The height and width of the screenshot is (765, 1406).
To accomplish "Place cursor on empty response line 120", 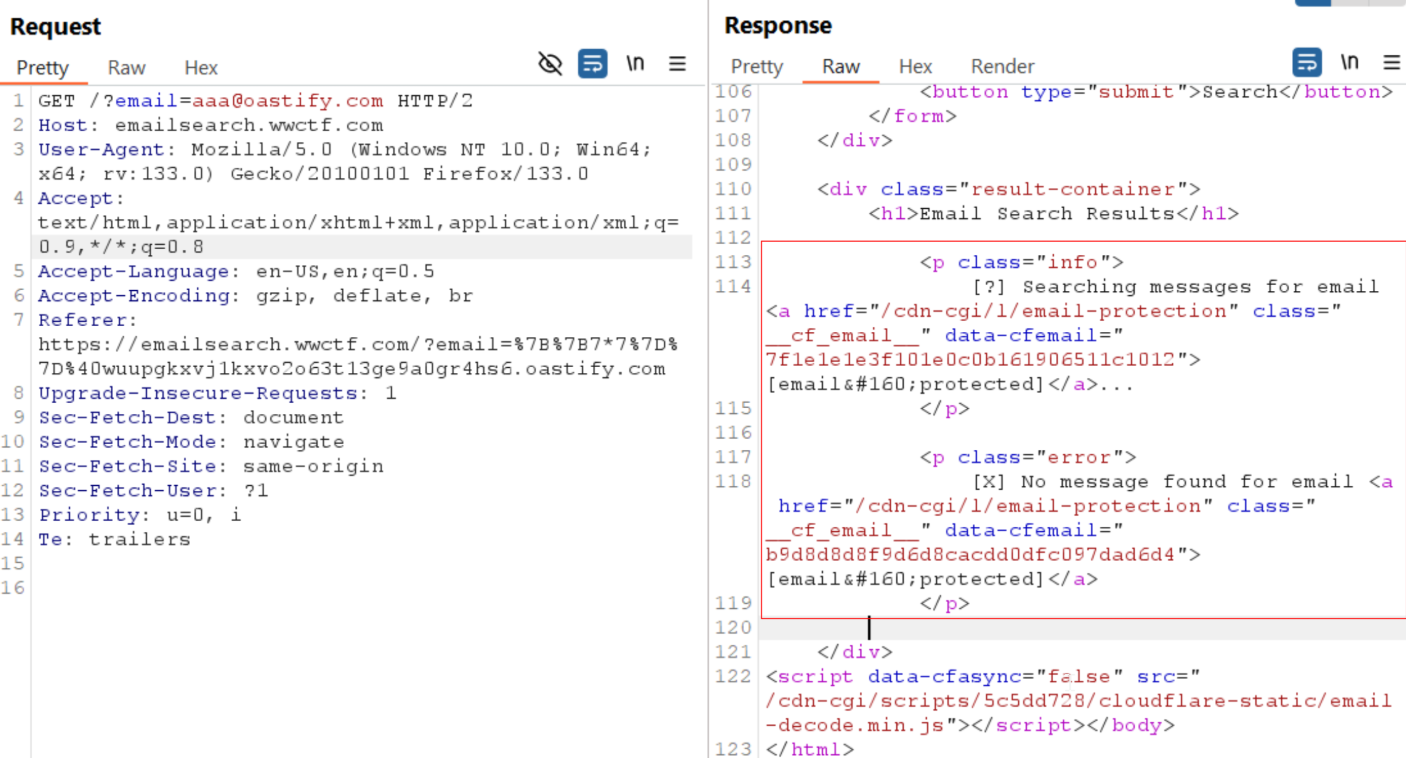I will 1000,628.
